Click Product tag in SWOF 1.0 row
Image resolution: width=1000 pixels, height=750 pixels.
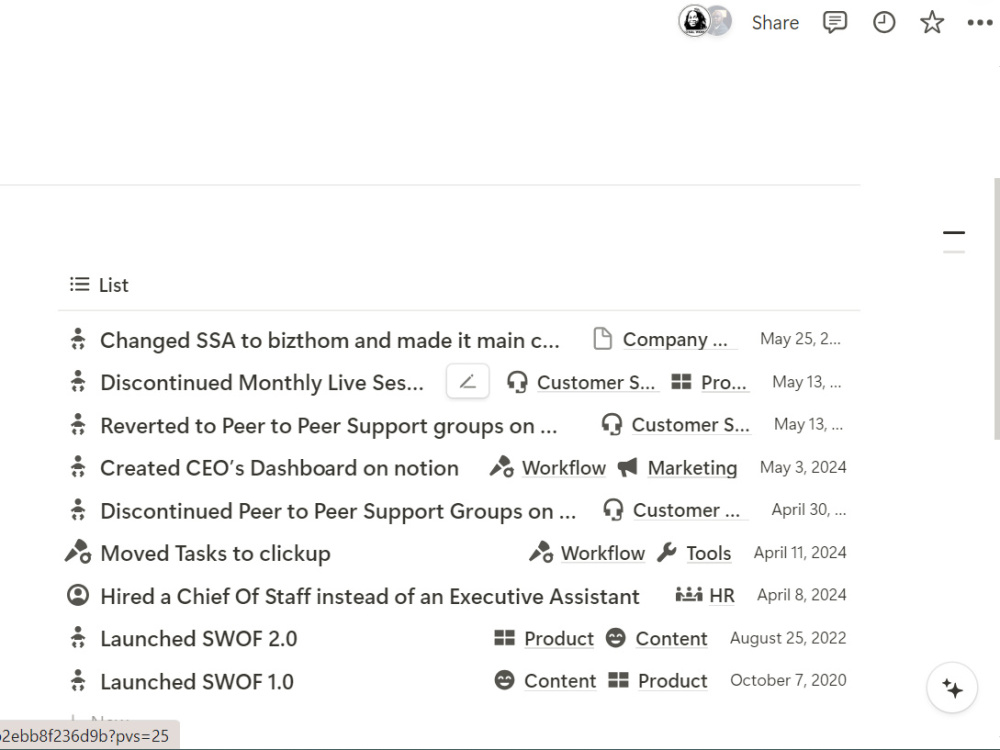673,681
